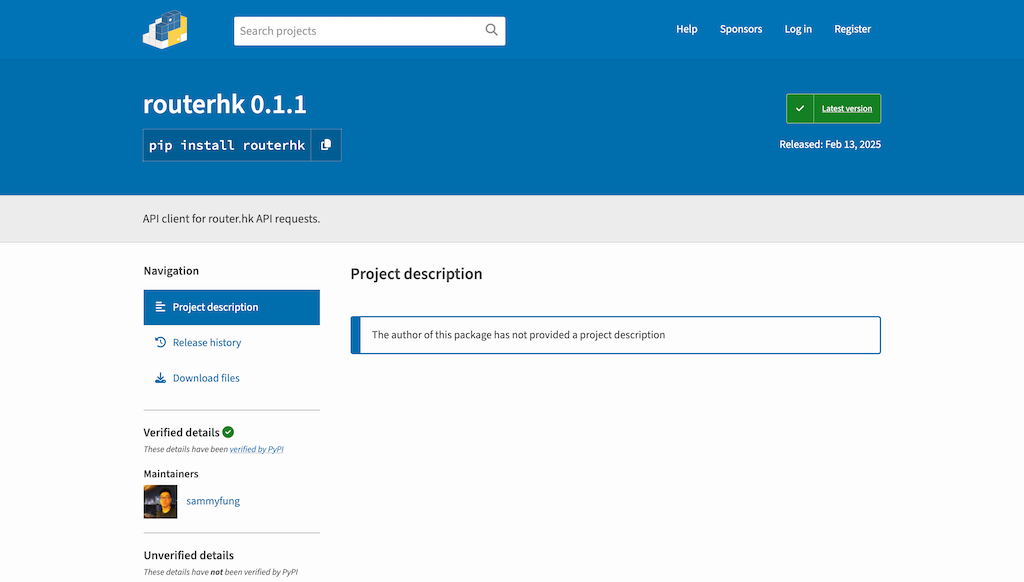The height and width of the screenshot is (582, 1024).
Task: Switch to Release history tab
Action: tap(207, 342)
